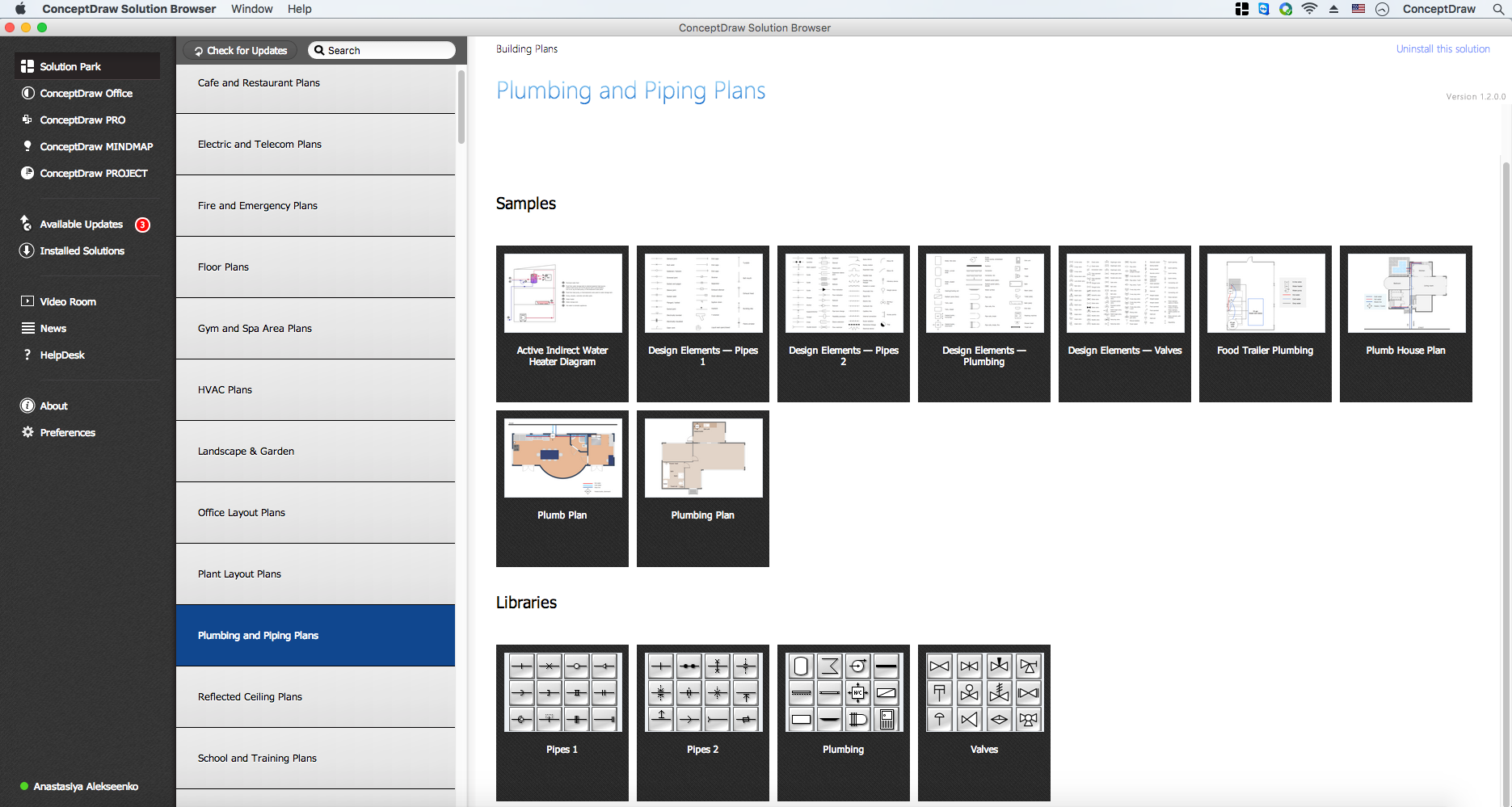
Task: Select Gym and Spa Area Plans
Action: (x=315, y=329)
